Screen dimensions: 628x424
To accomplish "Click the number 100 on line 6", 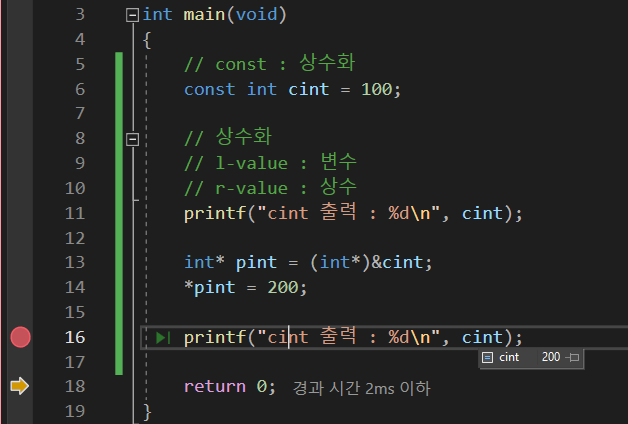I will [x=376, y=89].
